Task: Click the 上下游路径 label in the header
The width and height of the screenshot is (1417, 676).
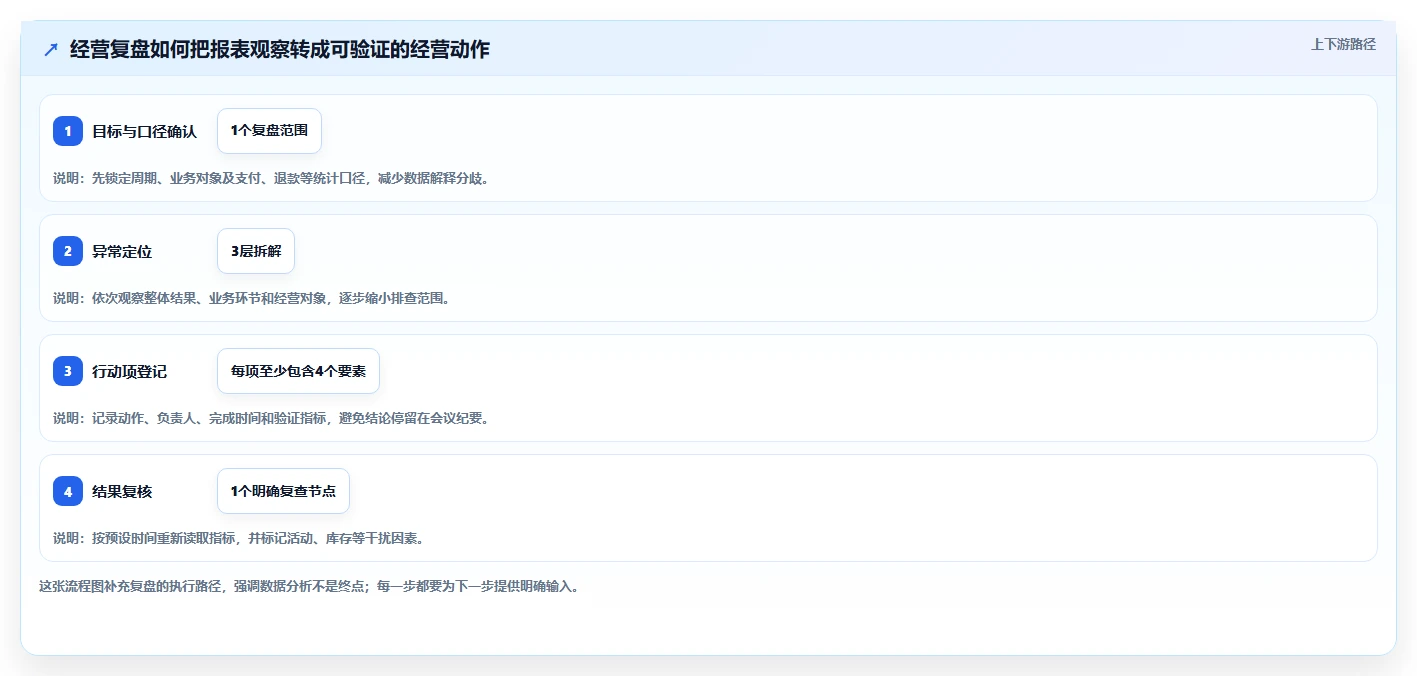Action: pos(1343,44)
